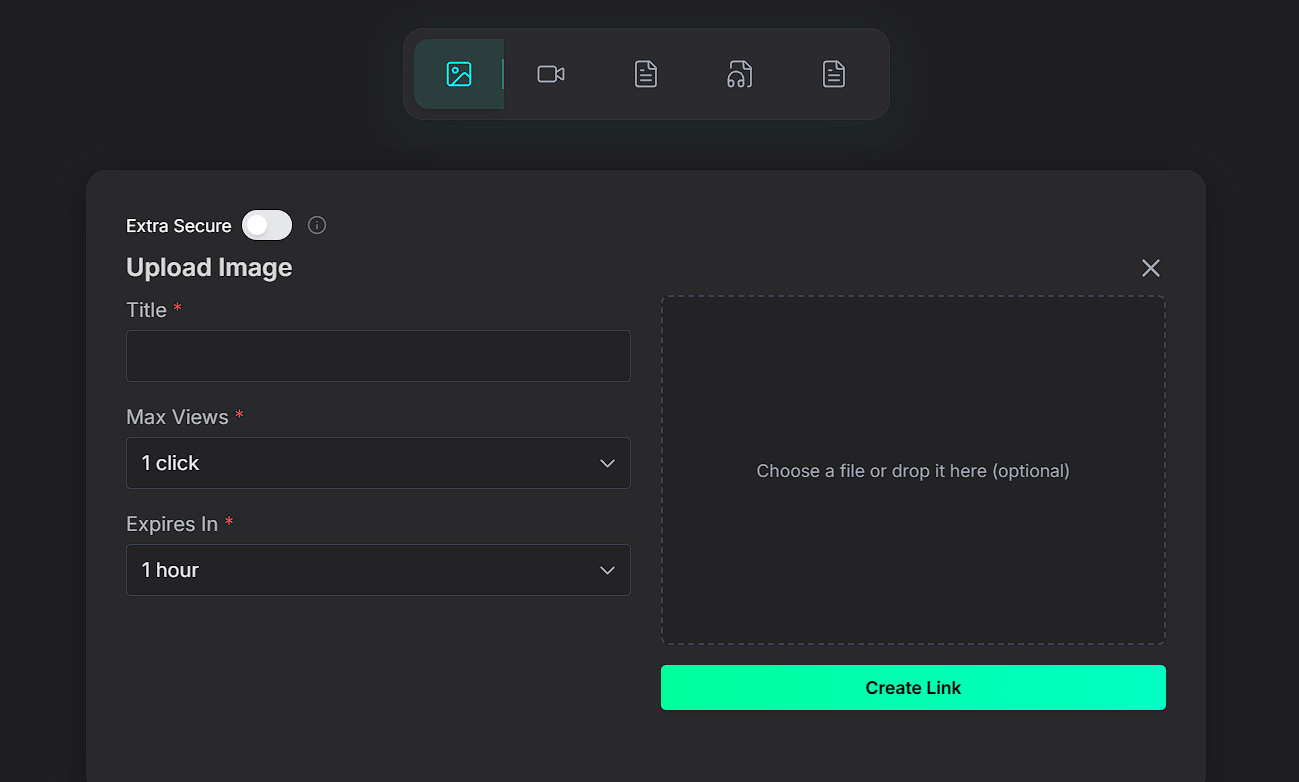Close the Upload Image form
Image resolution: width=1299 pixels, height=782 pixels.
(x=1151, y=268)
